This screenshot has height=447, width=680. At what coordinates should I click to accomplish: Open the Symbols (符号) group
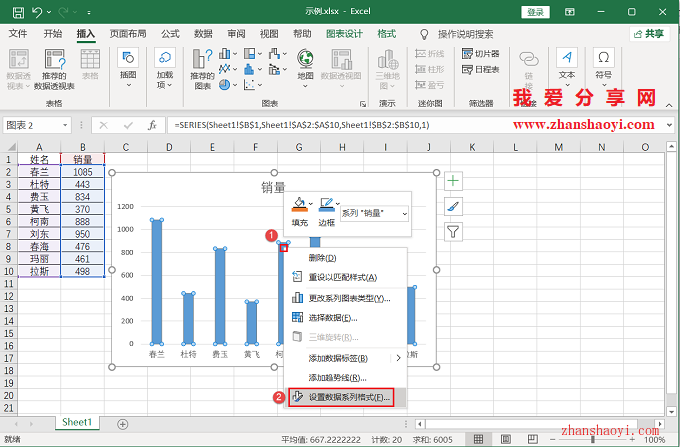pyautogui.click(x=603, y=67)
